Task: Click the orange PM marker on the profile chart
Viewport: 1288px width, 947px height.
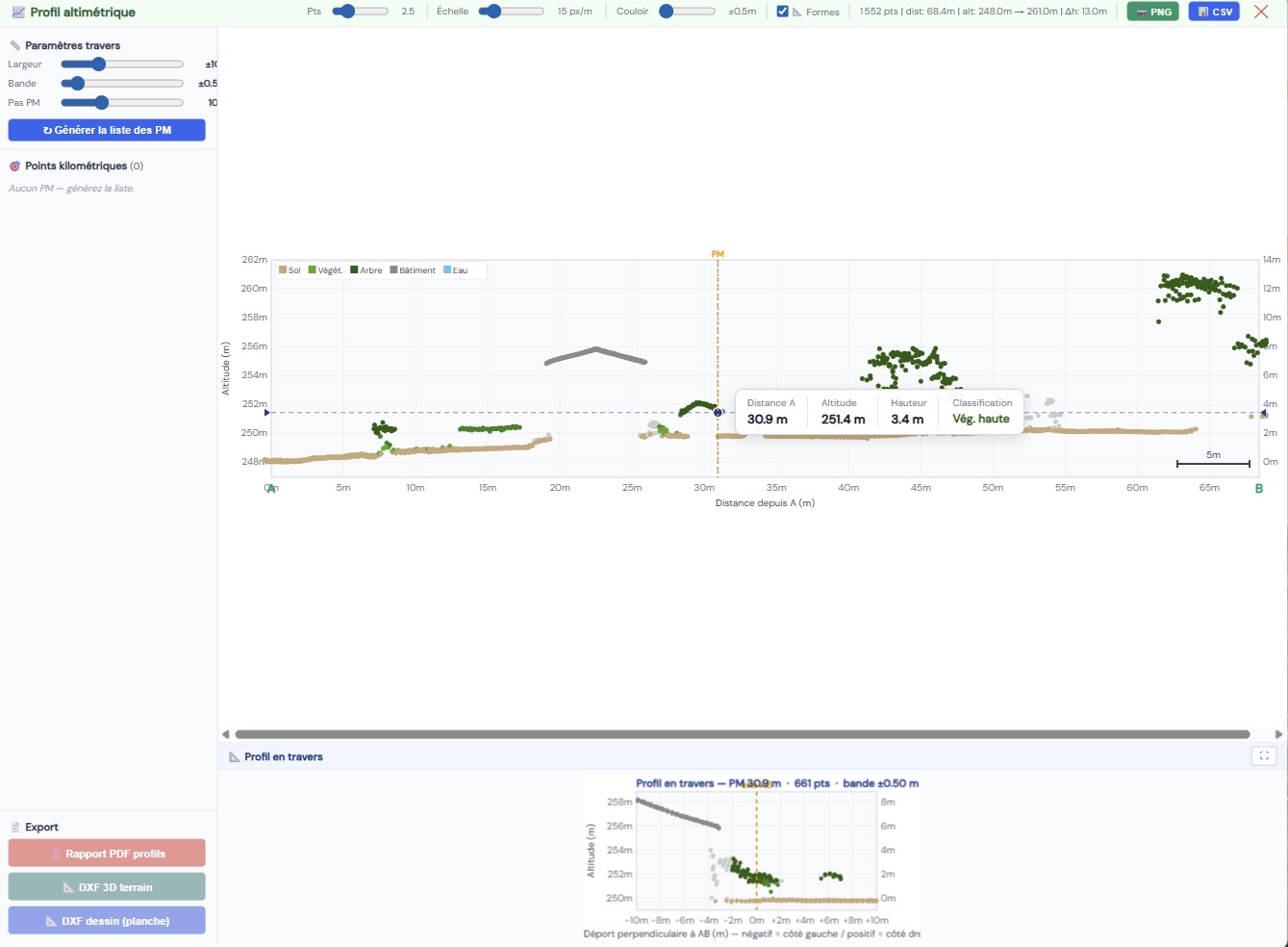Action: [717, 254]
